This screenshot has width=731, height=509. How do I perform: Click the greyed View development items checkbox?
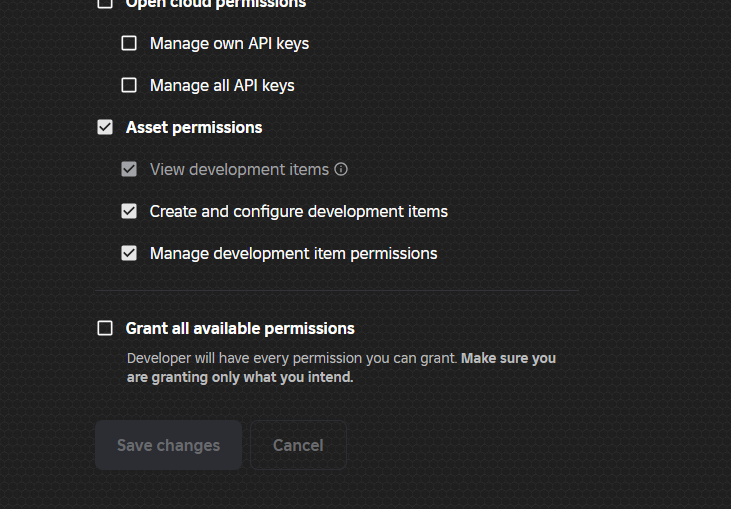coord(129,169)
